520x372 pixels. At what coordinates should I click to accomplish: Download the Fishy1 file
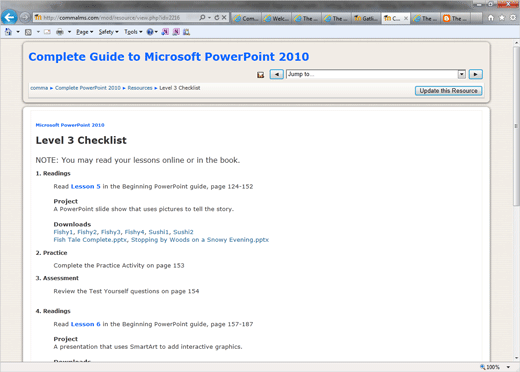63,232
